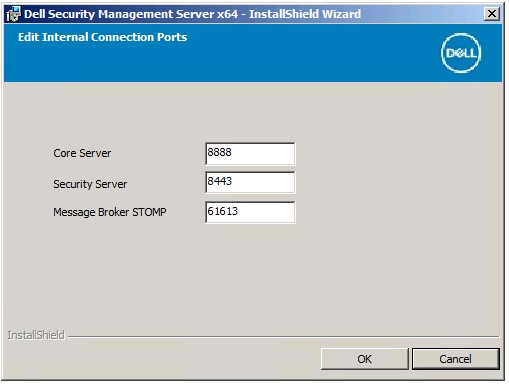Place cursor after 8443 in Security Server field
509x385 pixels.
click(233, 181)
